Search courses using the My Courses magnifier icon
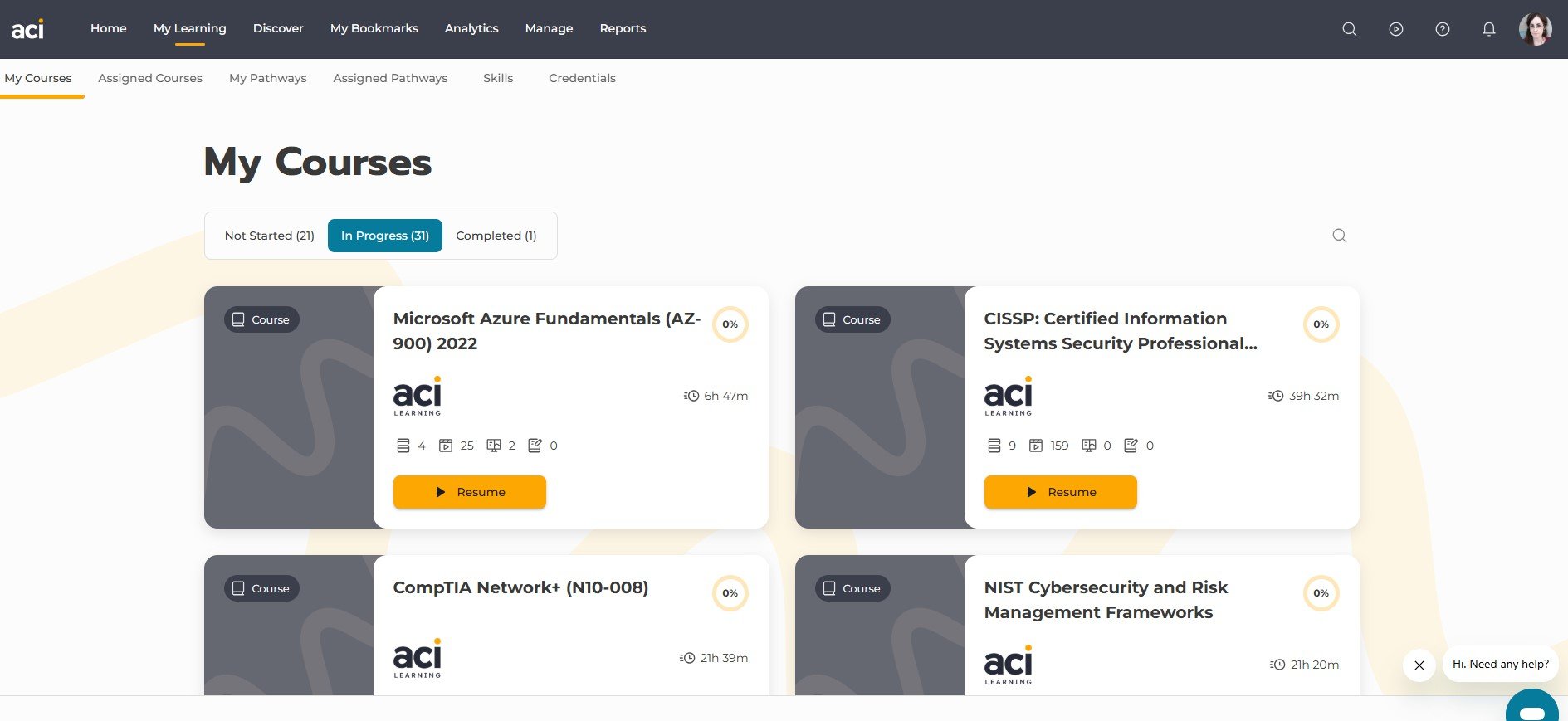1568x721 pixels. point(1339,236)
